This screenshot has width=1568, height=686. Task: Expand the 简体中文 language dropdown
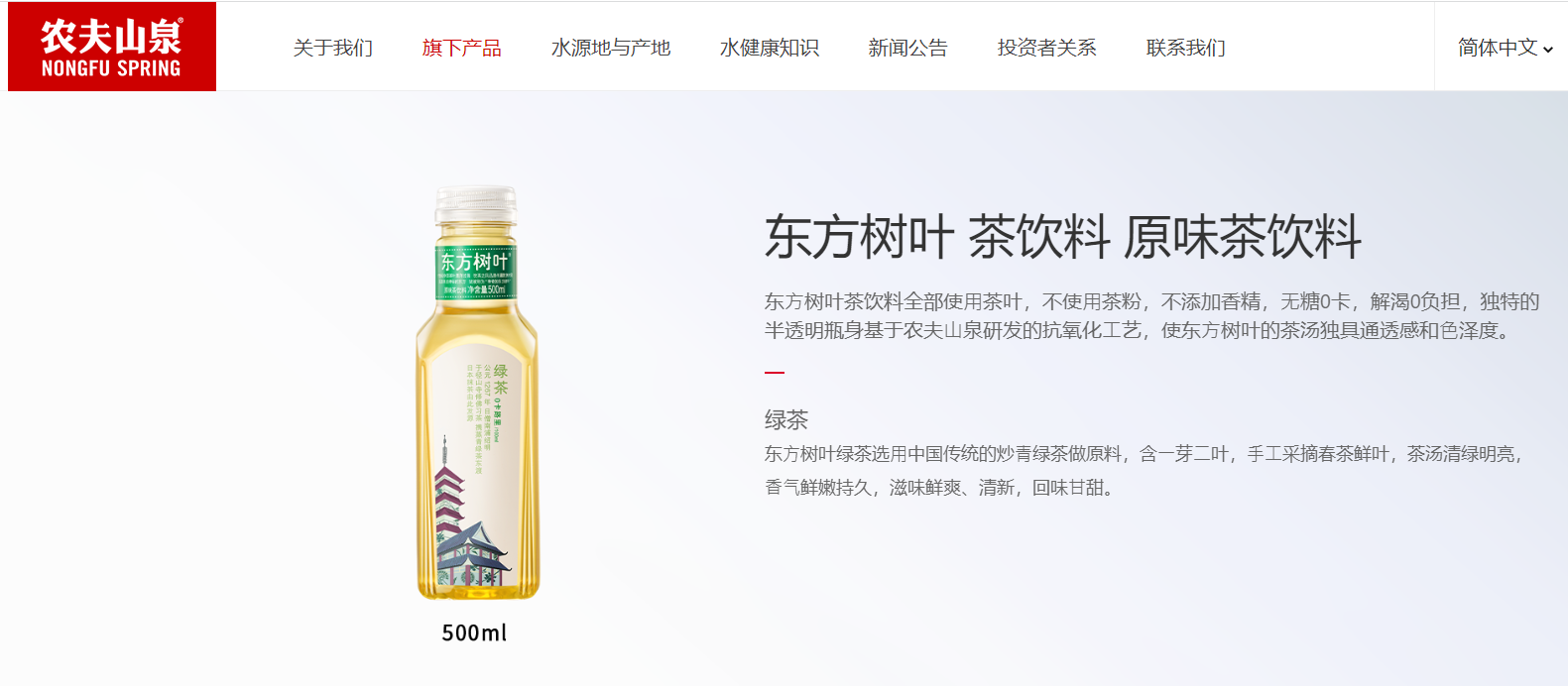(1506, 48)
